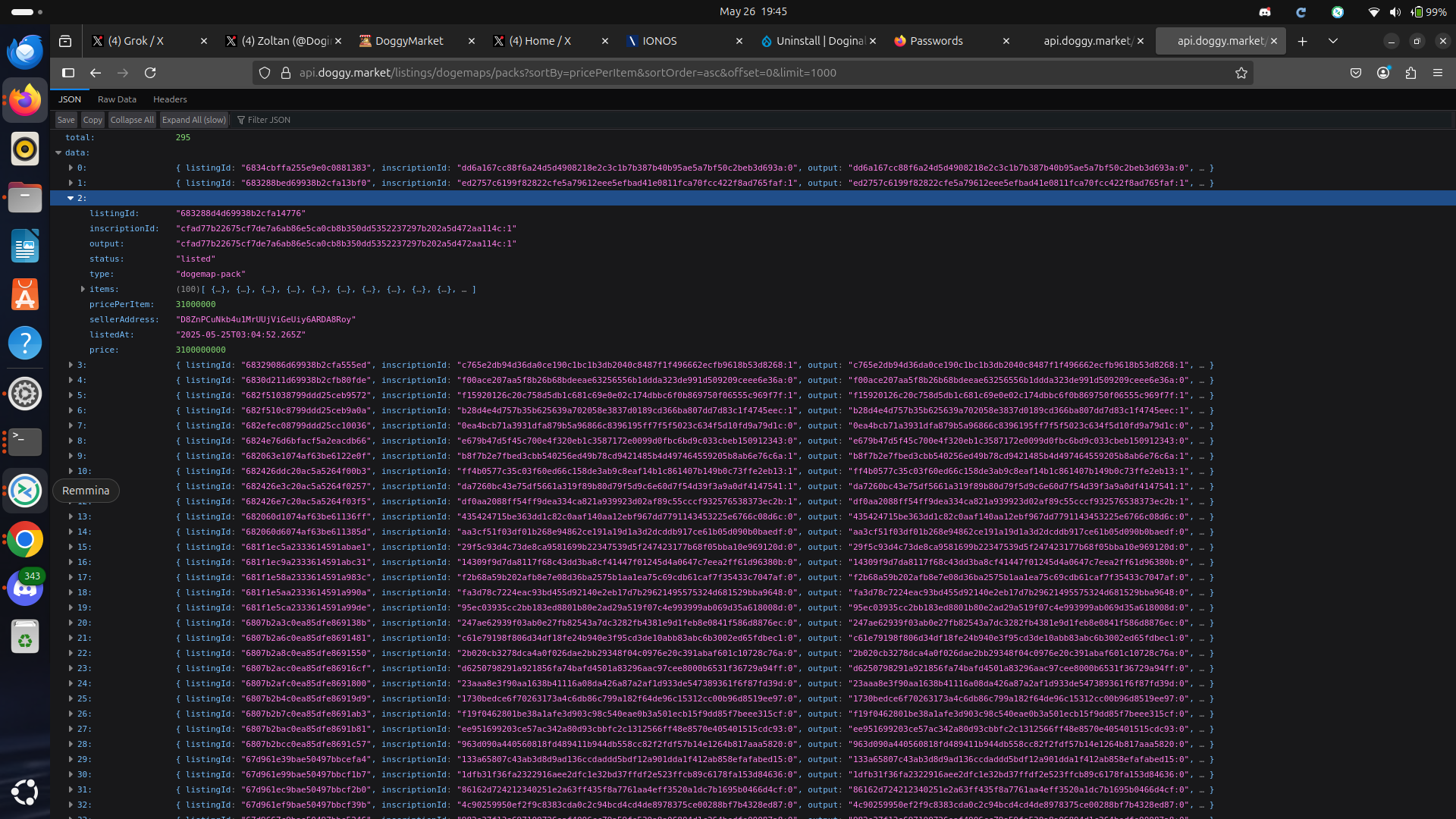Expand the items array row
Screen dimensions: 1456x819
coord(83,289)
